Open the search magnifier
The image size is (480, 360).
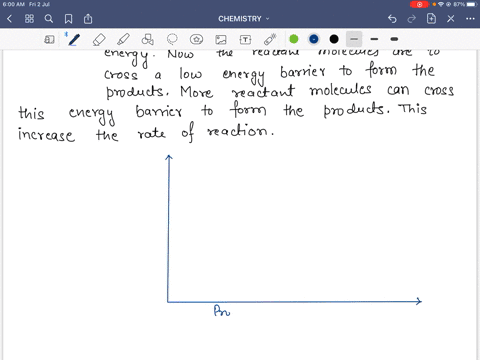tap(49, 19)
